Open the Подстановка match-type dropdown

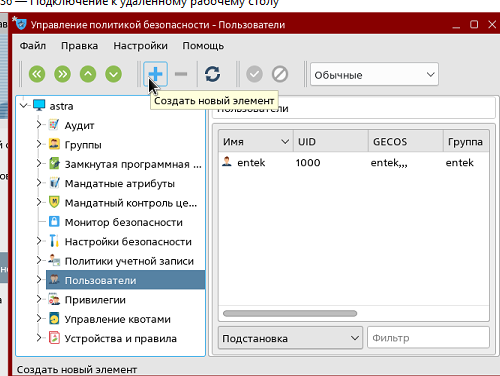[290, 338]
